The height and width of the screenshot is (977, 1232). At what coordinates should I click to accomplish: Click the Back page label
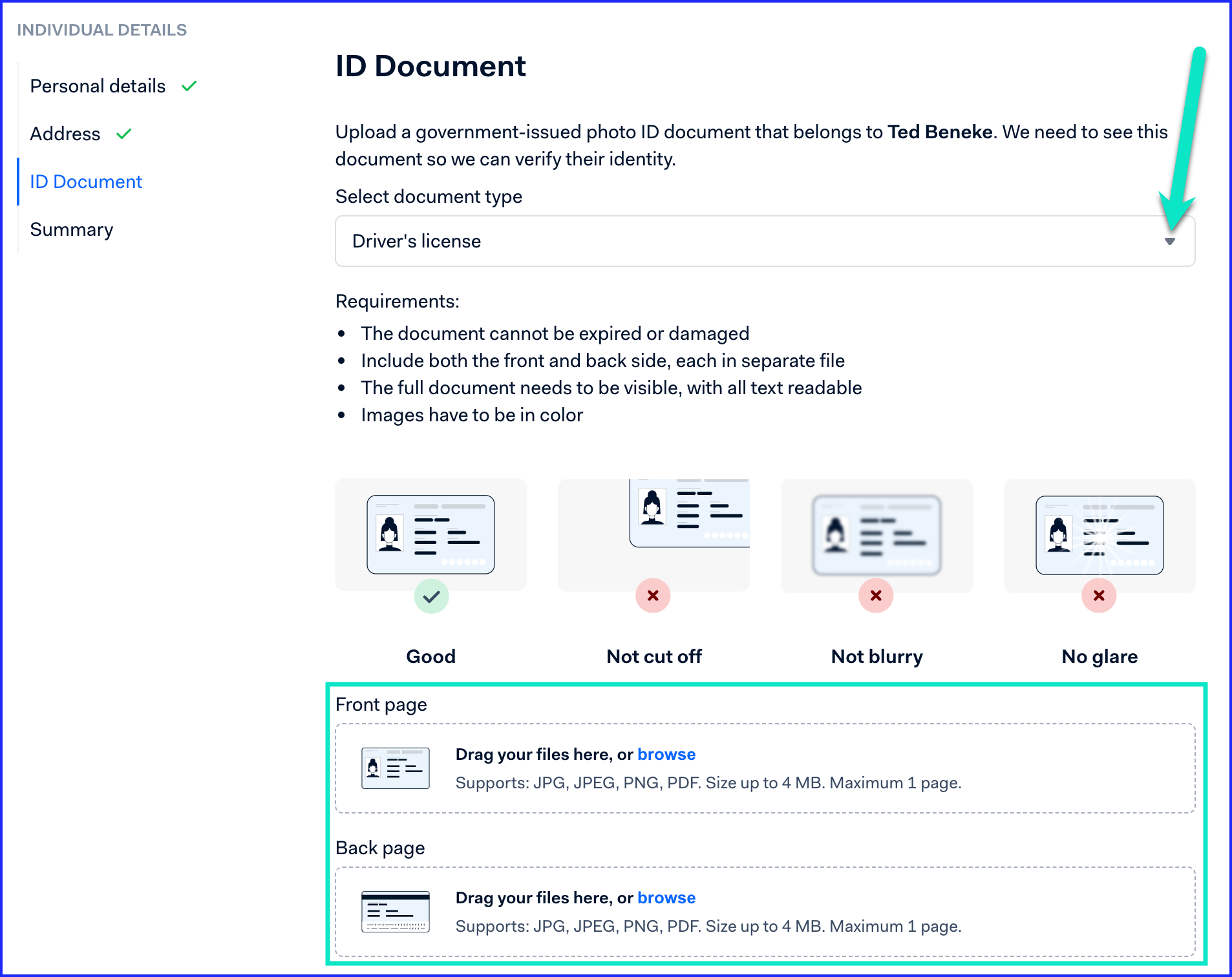[x=380, y=848]
